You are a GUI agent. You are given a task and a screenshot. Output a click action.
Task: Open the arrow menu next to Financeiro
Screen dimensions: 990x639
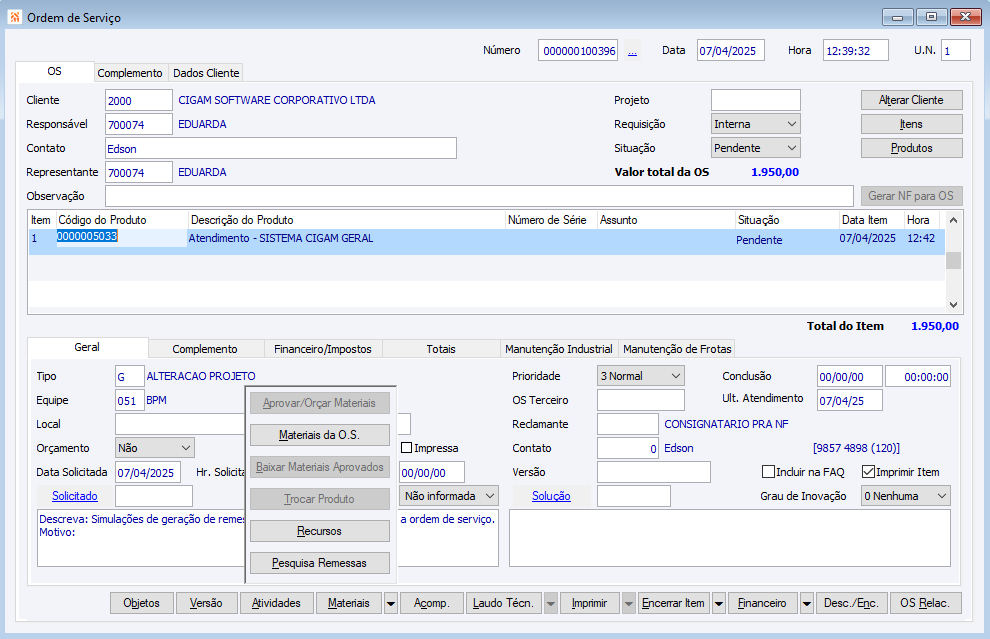(806, 603)
